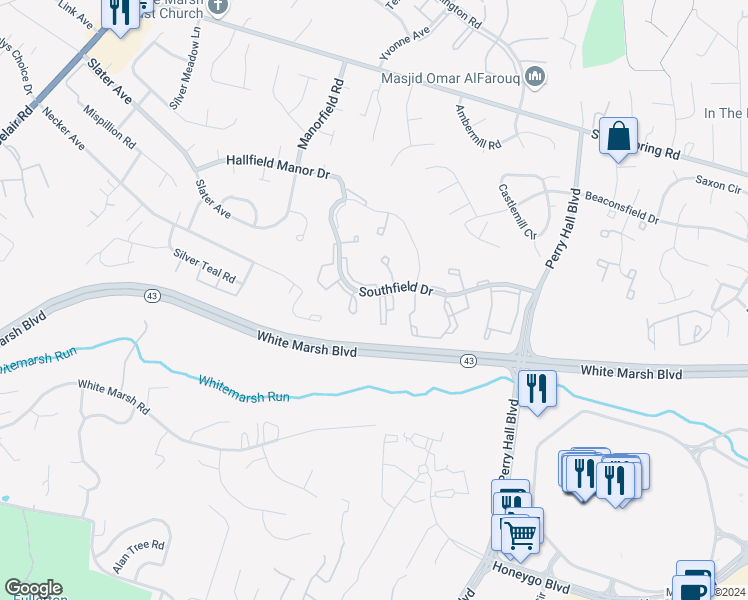The image size is (748, 600).
Task: Select the Honeygo Blvd road label
Action: [x=531, y=577]
